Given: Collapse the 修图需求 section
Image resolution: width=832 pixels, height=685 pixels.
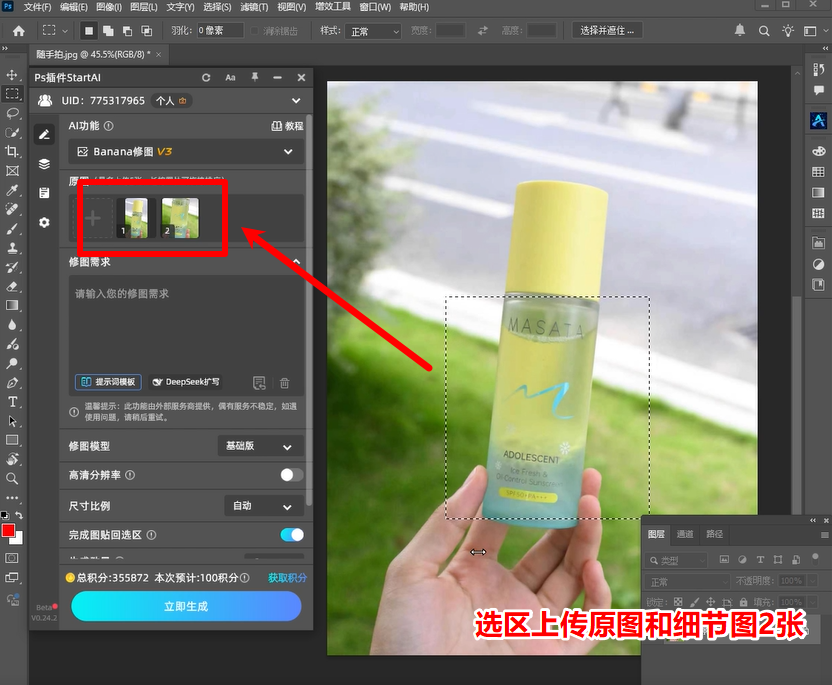Looking at the screenshot, I should point(297,262).
